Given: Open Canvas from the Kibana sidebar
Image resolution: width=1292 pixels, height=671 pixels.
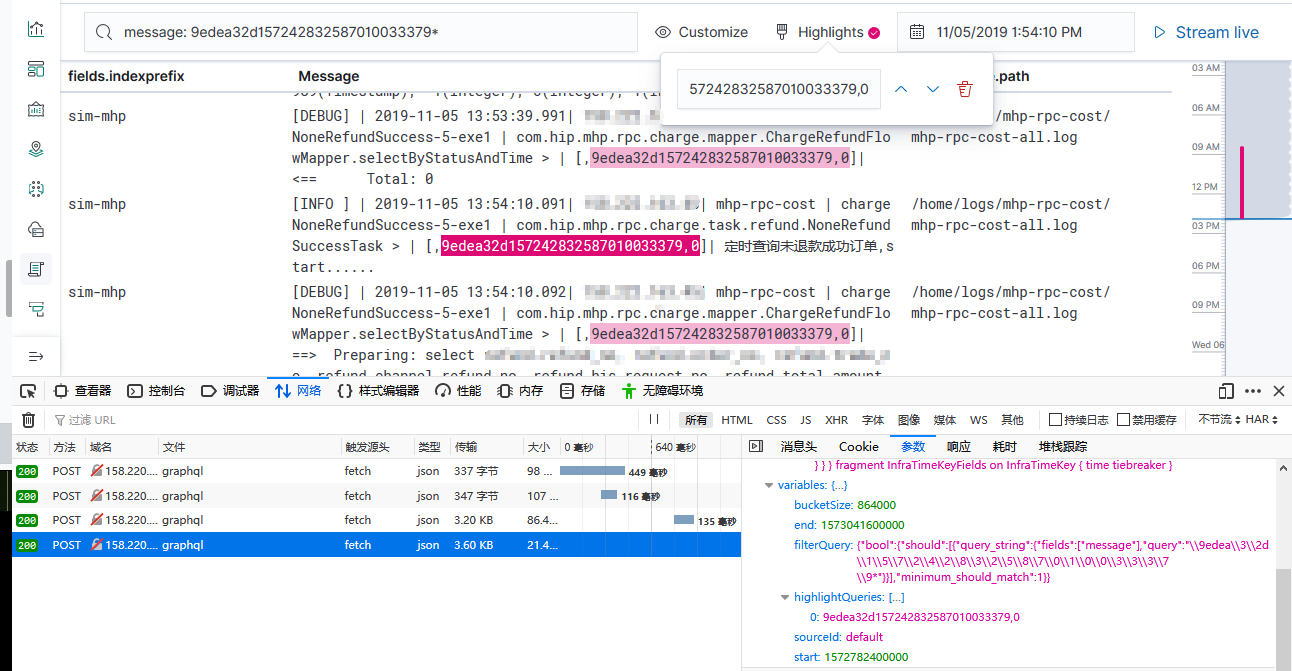Looking at the screenshot, I should tap(36, 109).
